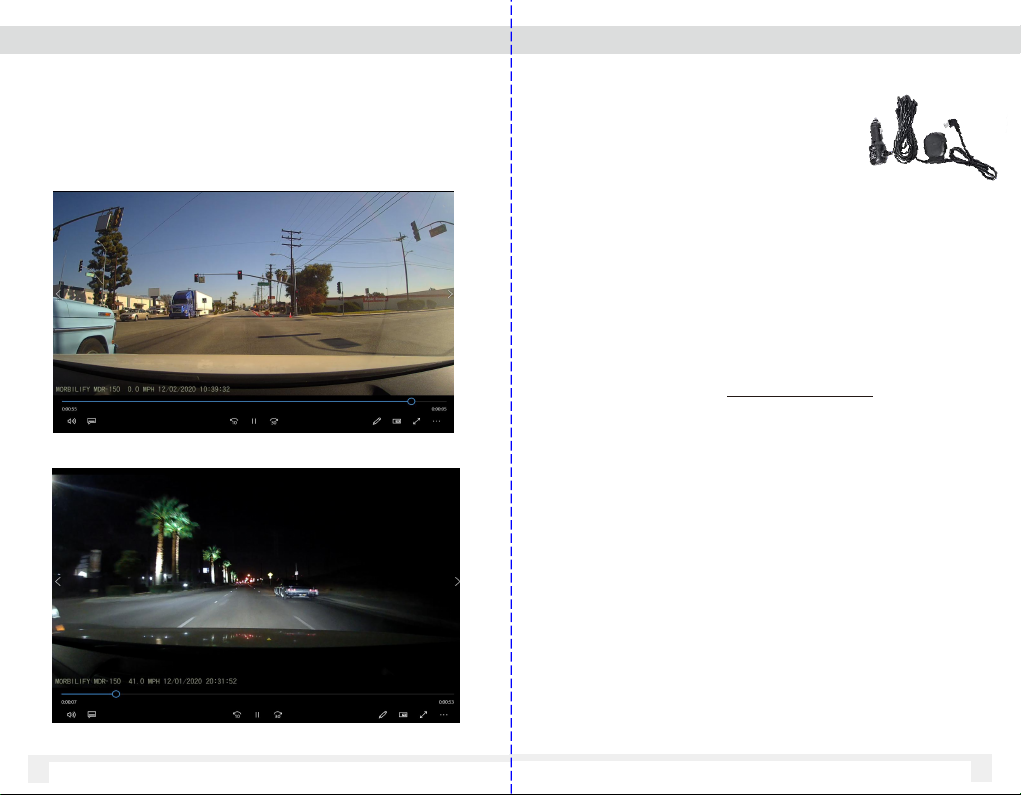Go to previous item arrow on night video

(58, 581)
